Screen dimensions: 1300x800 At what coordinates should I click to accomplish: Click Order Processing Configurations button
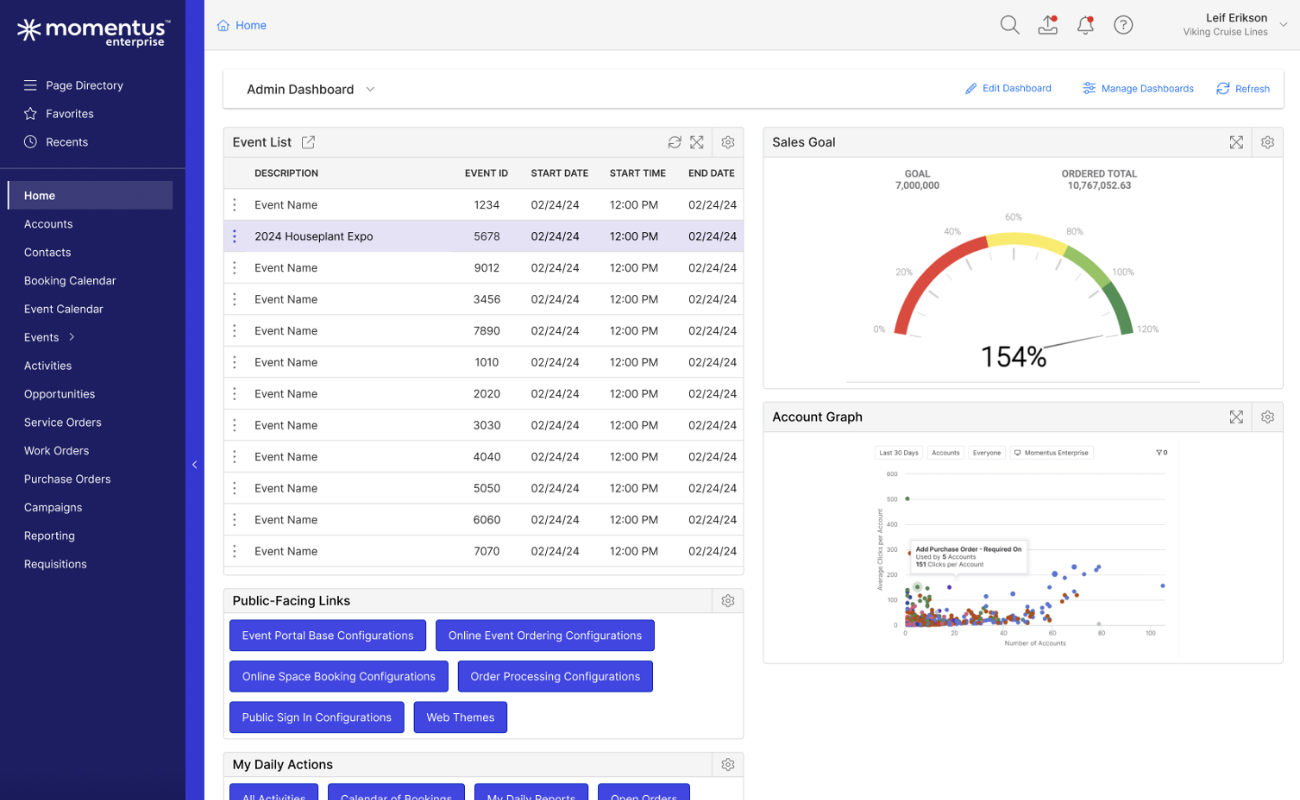pos(555,676)
